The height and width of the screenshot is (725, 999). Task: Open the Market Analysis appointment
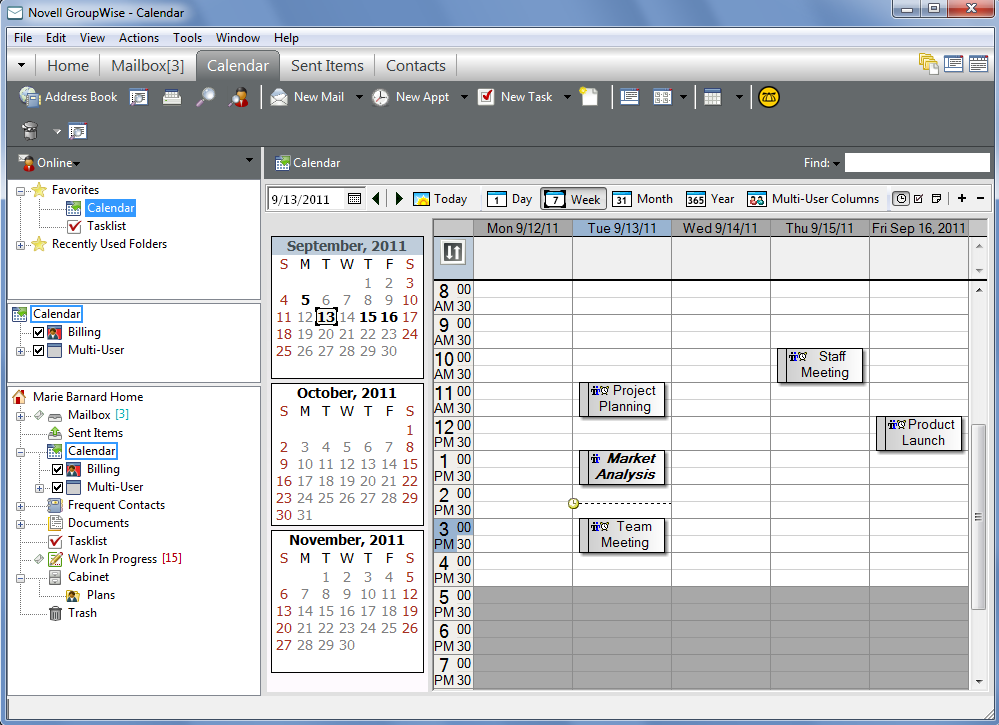click(622, 467)
